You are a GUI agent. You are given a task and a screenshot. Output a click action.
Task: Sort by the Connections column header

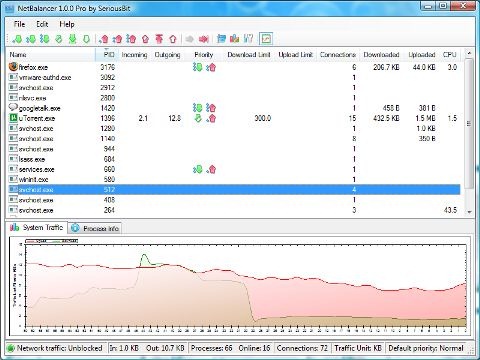(337, 55)
